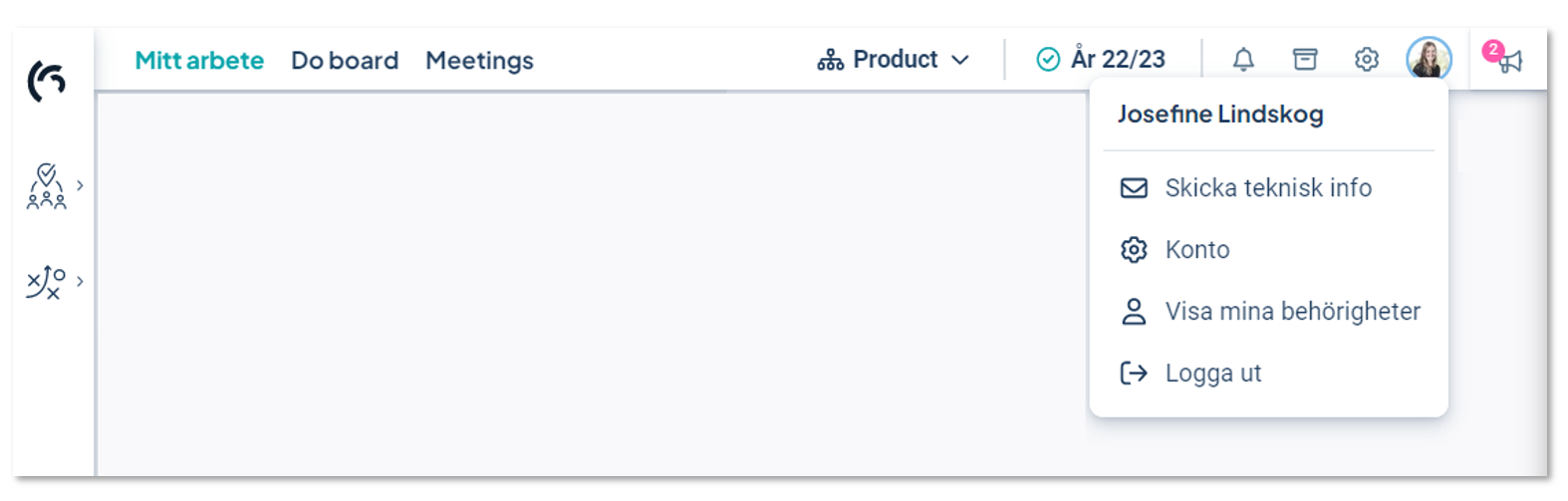
Task: Click the megaphone announcements icon
Action: click(1510, 62)
